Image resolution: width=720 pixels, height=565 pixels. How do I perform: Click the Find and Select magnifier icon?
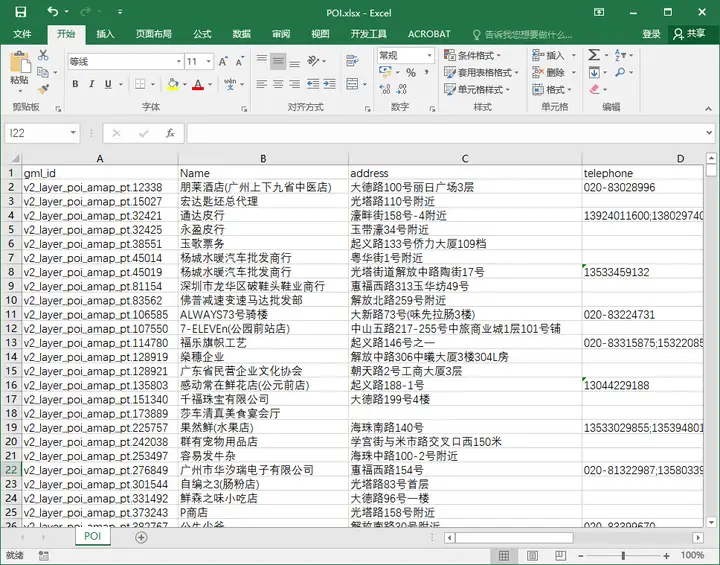click(x=620, y=72)
